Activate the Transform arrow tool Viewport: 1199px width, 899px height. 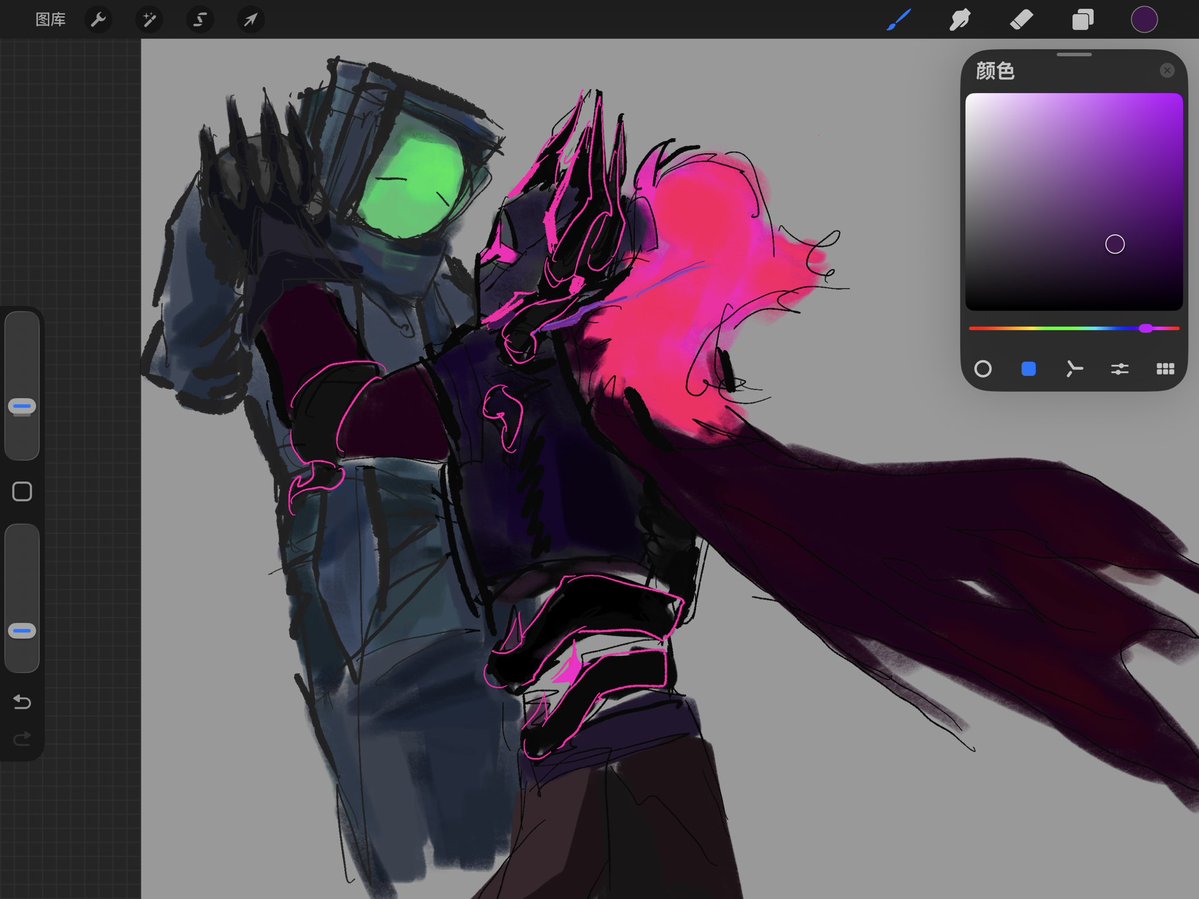point(251,19)
